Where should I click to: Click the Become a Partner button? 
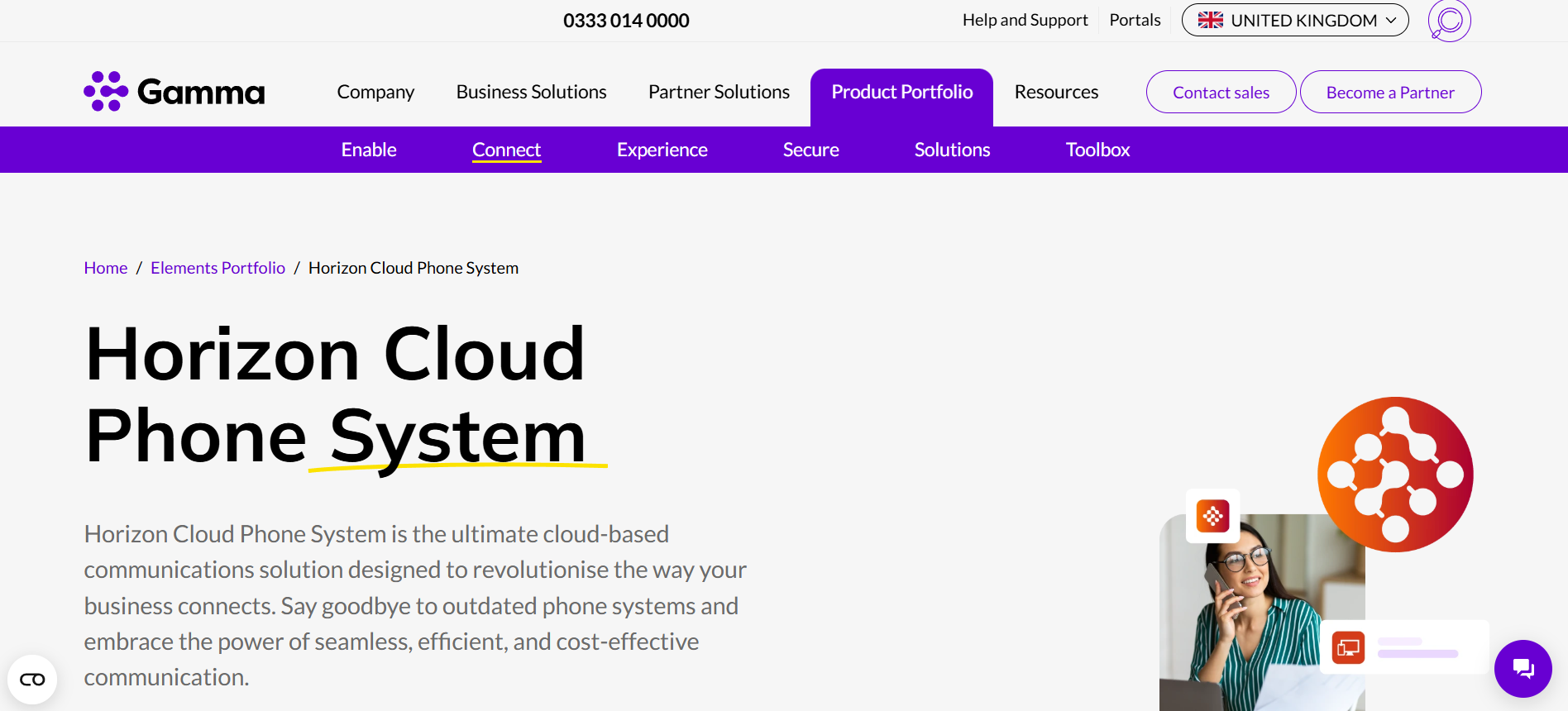click(x=1390, y=92)
